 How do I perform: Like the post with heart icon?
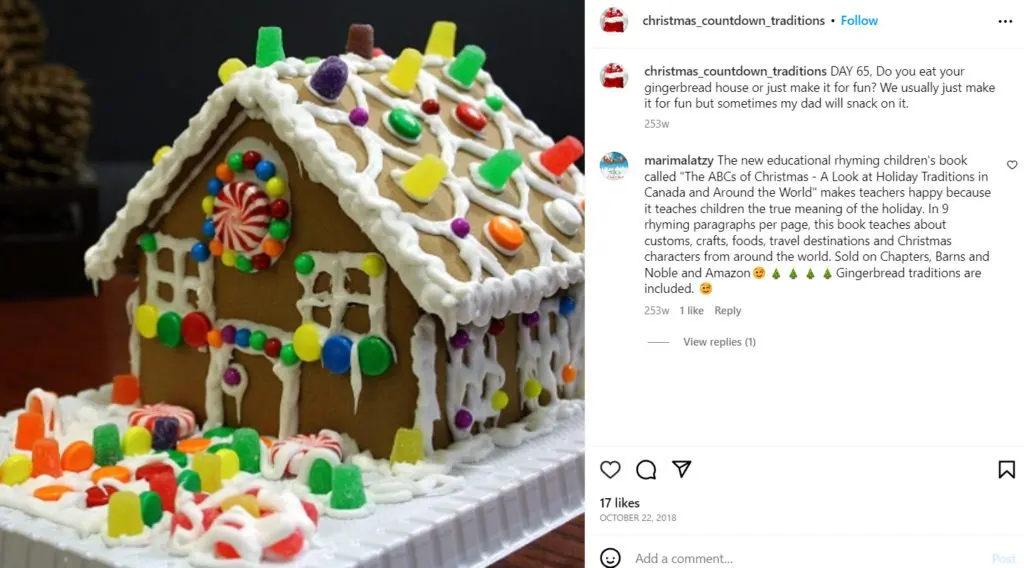[610, 469]
